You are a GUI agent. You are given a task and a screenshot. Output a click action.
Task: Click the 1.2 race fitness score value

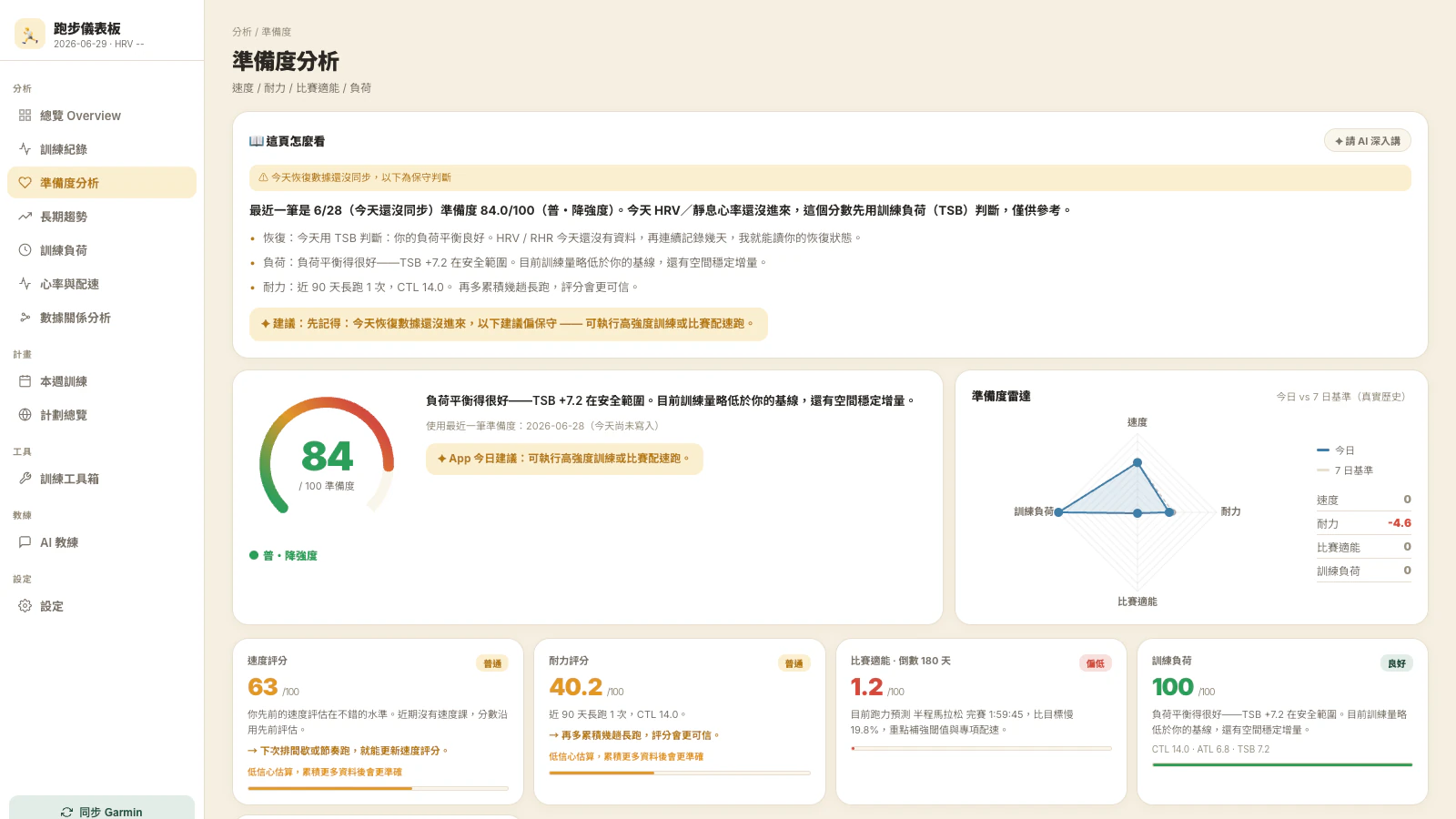(x=867, y=687)
